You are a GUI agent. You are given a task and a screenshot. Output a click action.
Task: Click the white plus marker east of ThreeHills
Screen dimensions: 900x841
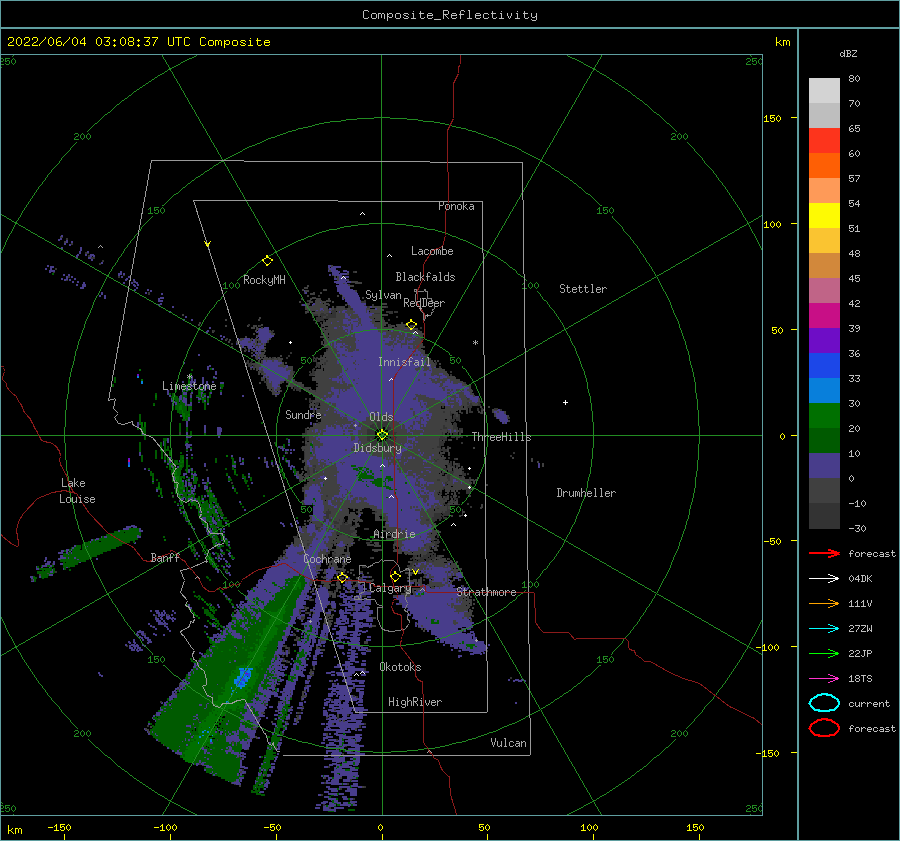pos(565,402)
